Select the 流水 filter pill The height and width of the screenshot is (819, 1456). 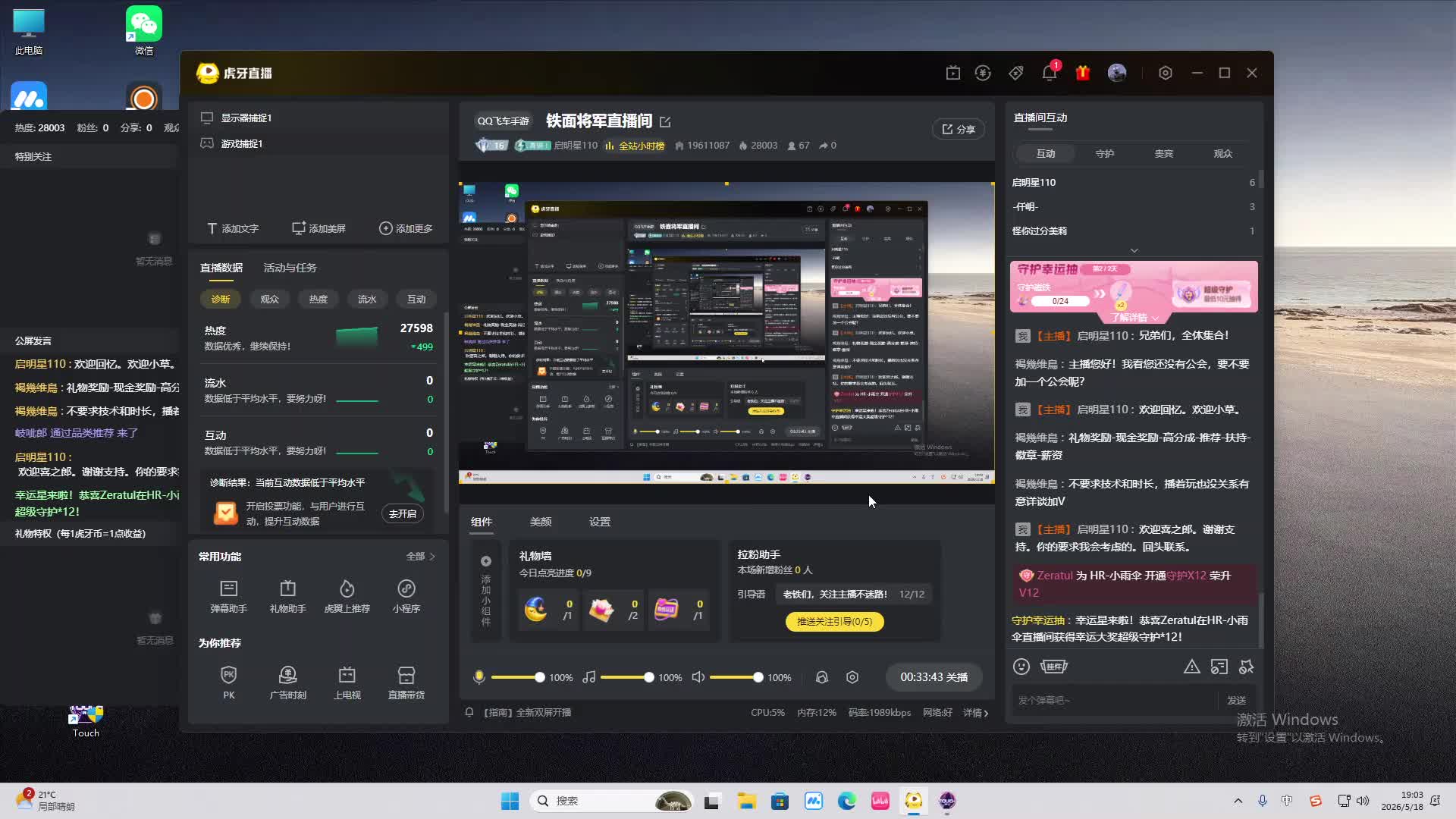[x=367, y=299]
